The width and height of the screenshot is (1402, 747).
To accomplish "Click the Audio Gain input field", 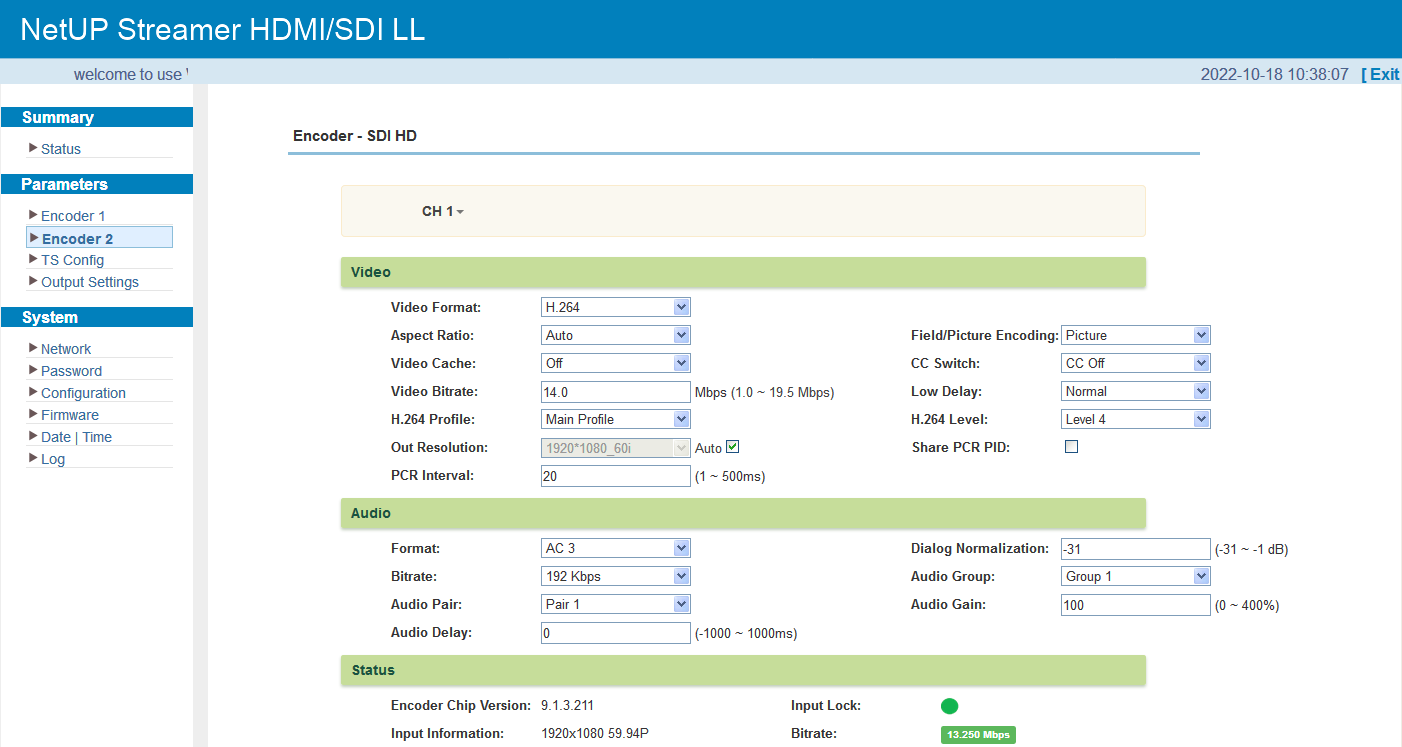I will coord(1136,605).
